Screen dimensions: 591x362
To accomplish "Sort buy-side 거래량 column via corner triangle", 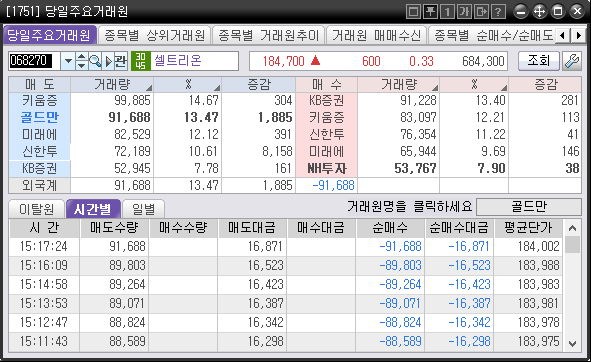I will pyautogui.click(x=435, y=88).
